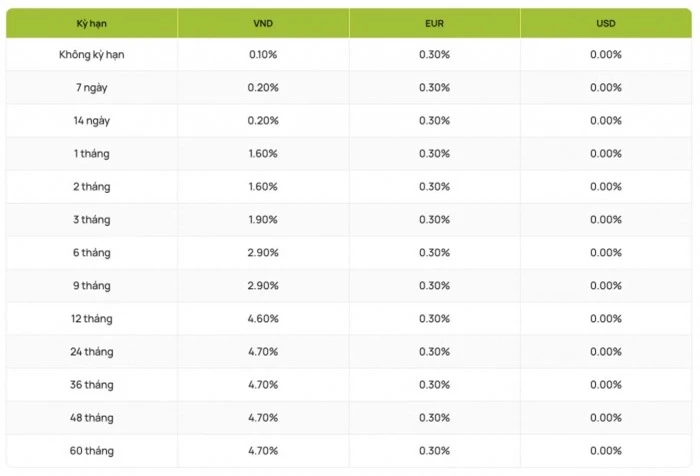Select VND rate for "9 tháng" term

264,285
